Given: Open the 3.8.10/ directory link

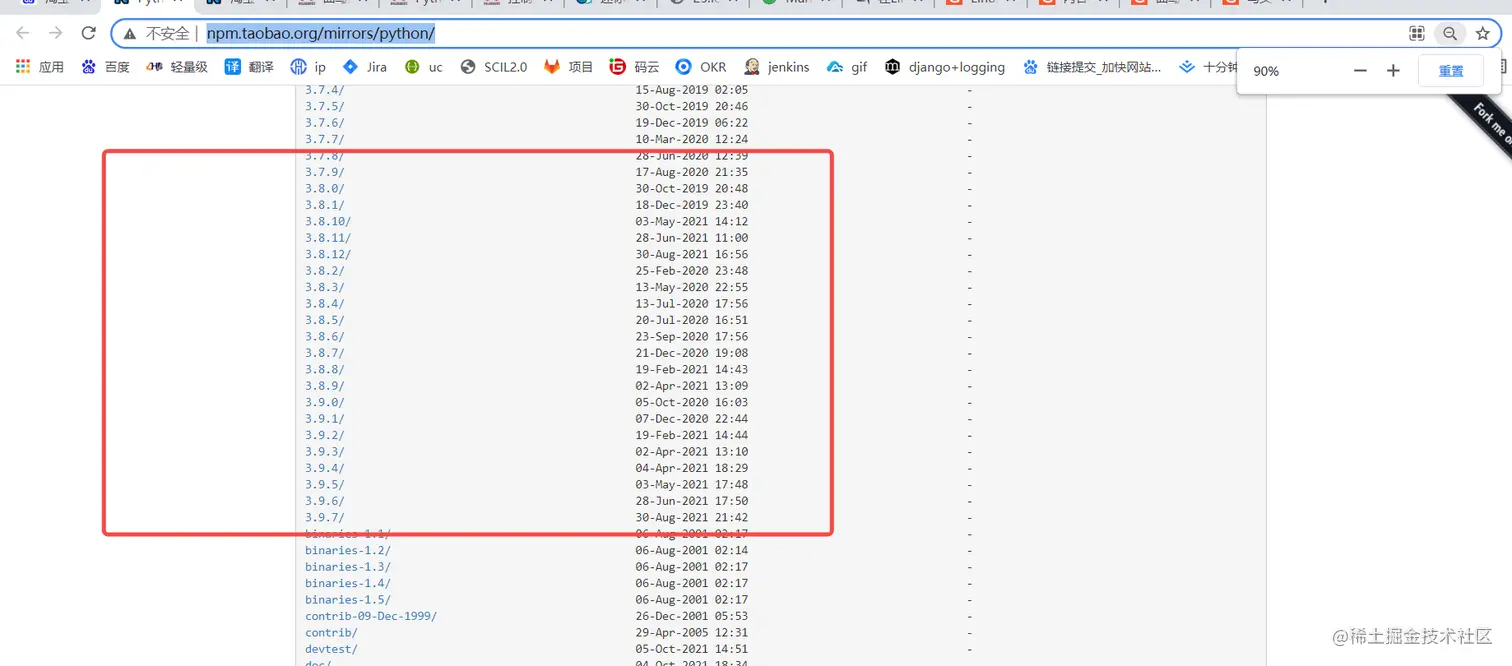Looking at the screenshot, I should [328, 221].
